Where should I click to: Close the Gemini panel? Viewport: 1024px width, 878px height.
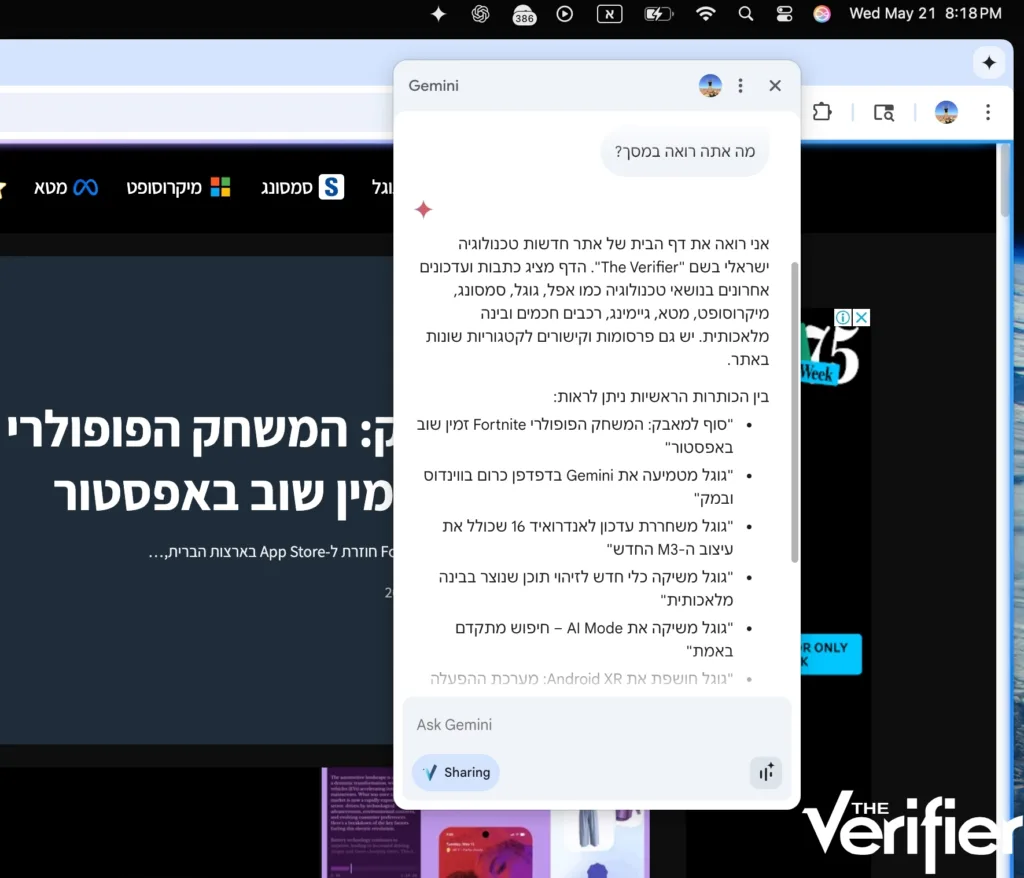click(775, 86)
